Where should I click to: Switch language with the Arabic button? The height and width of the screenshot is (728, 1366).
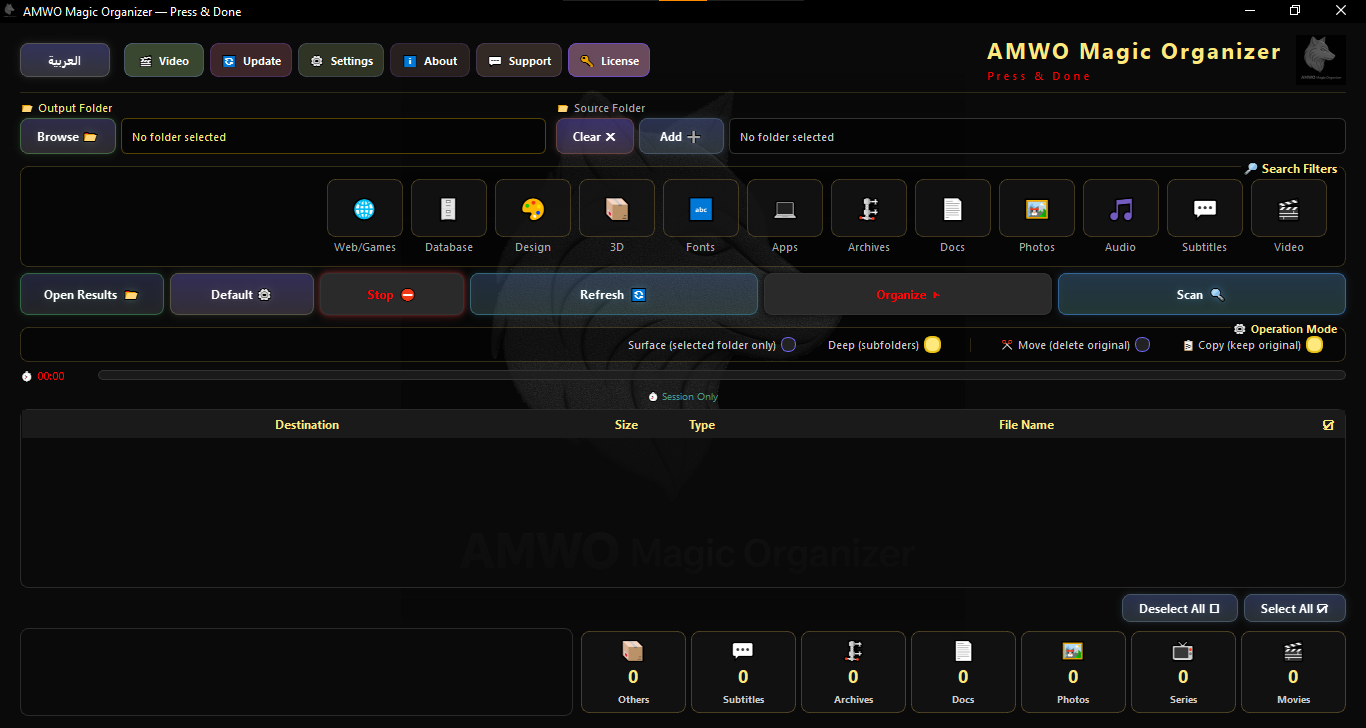tap(65, 61)
